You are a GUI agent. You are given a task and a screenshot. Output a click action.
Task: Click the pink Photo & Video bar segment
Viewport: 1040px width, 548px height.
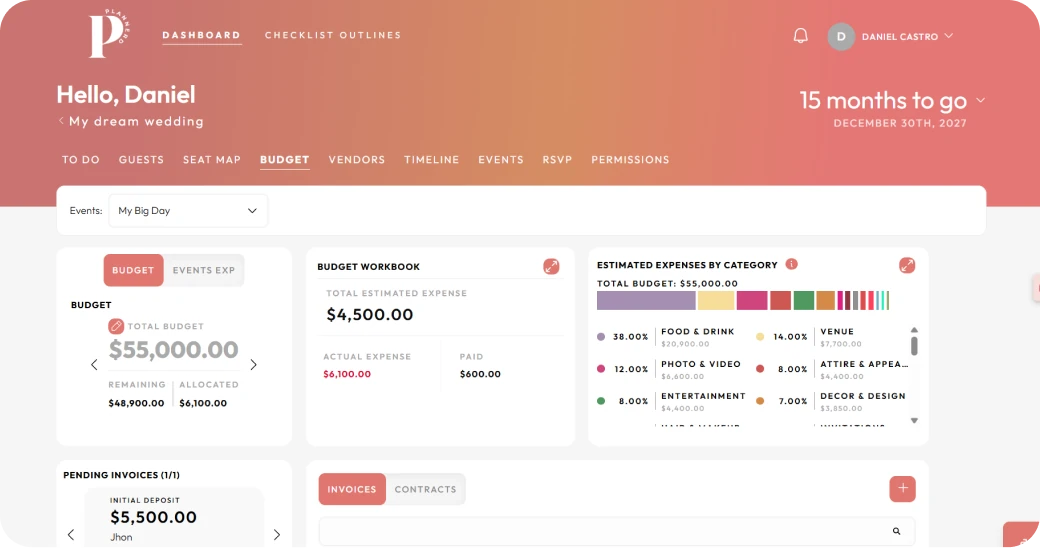(x=751, y=301)
